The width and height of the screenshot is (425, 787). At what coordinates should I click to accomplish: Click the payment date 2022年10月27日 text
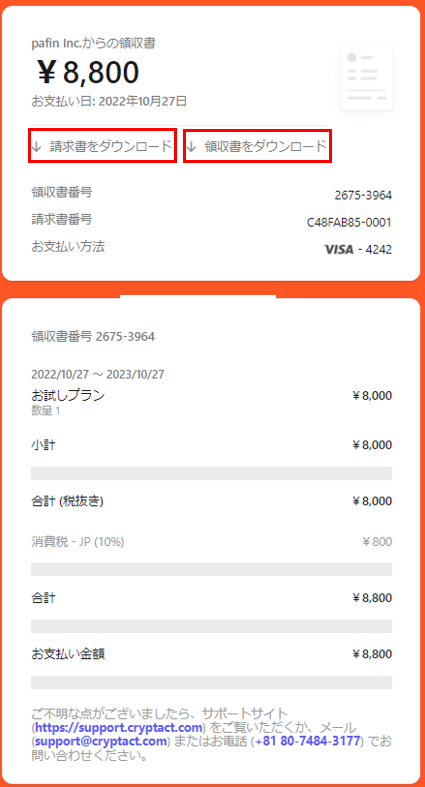[x=143, y=101]
